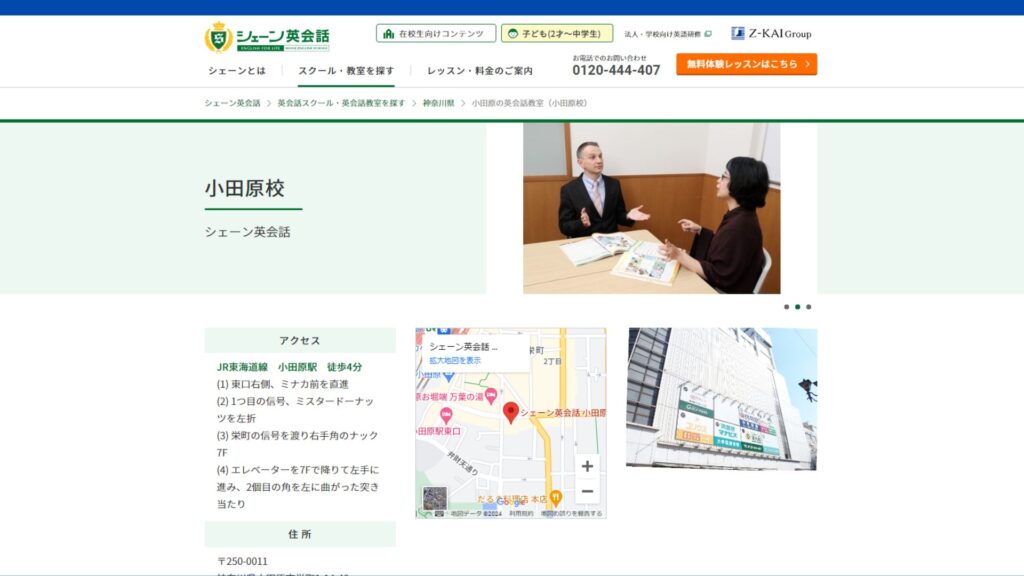
Task: Click the アクセス section header
Action: pyautogui.click(x=300, y=340)
